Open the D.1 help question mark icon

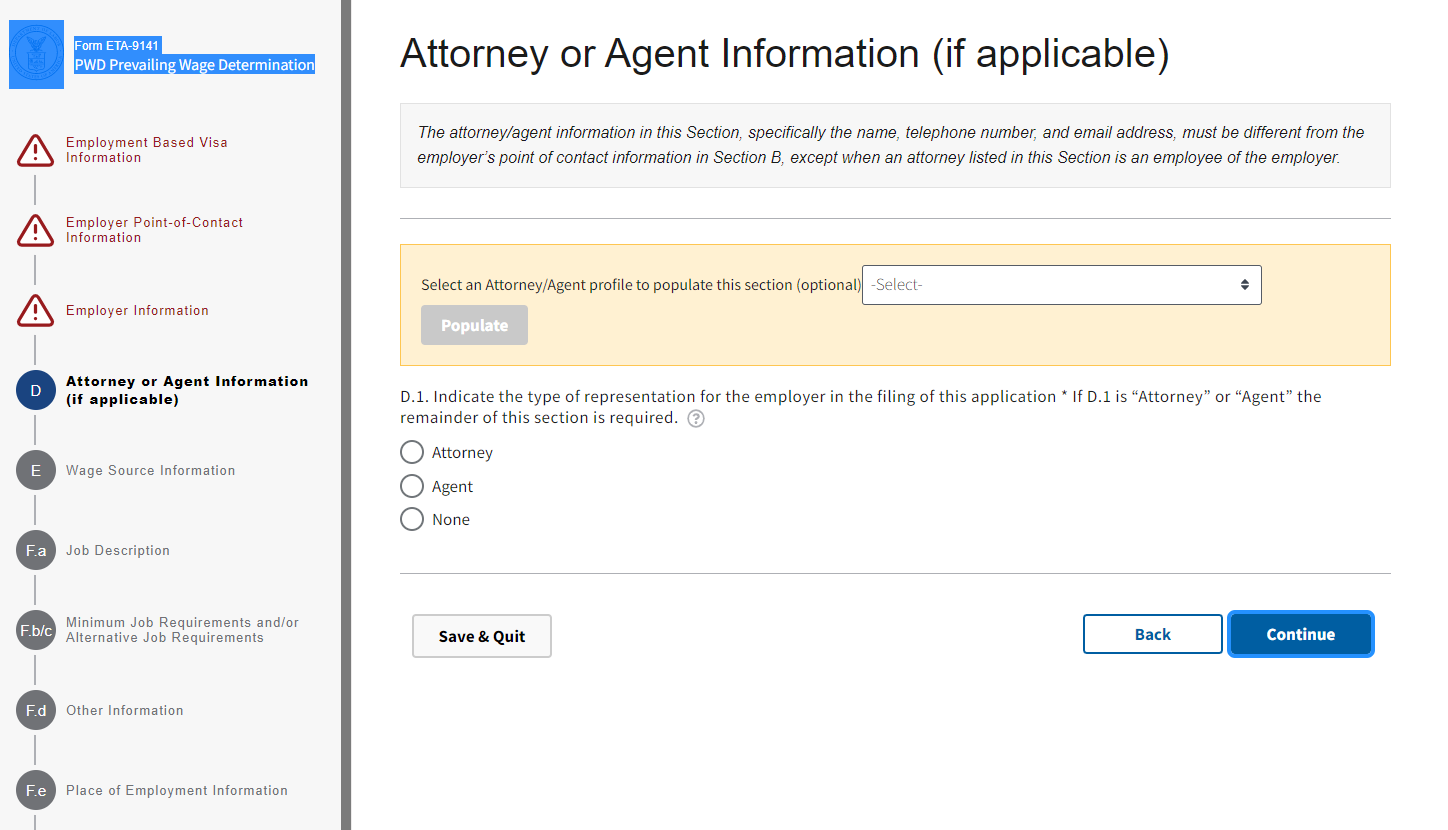point(696,419)
